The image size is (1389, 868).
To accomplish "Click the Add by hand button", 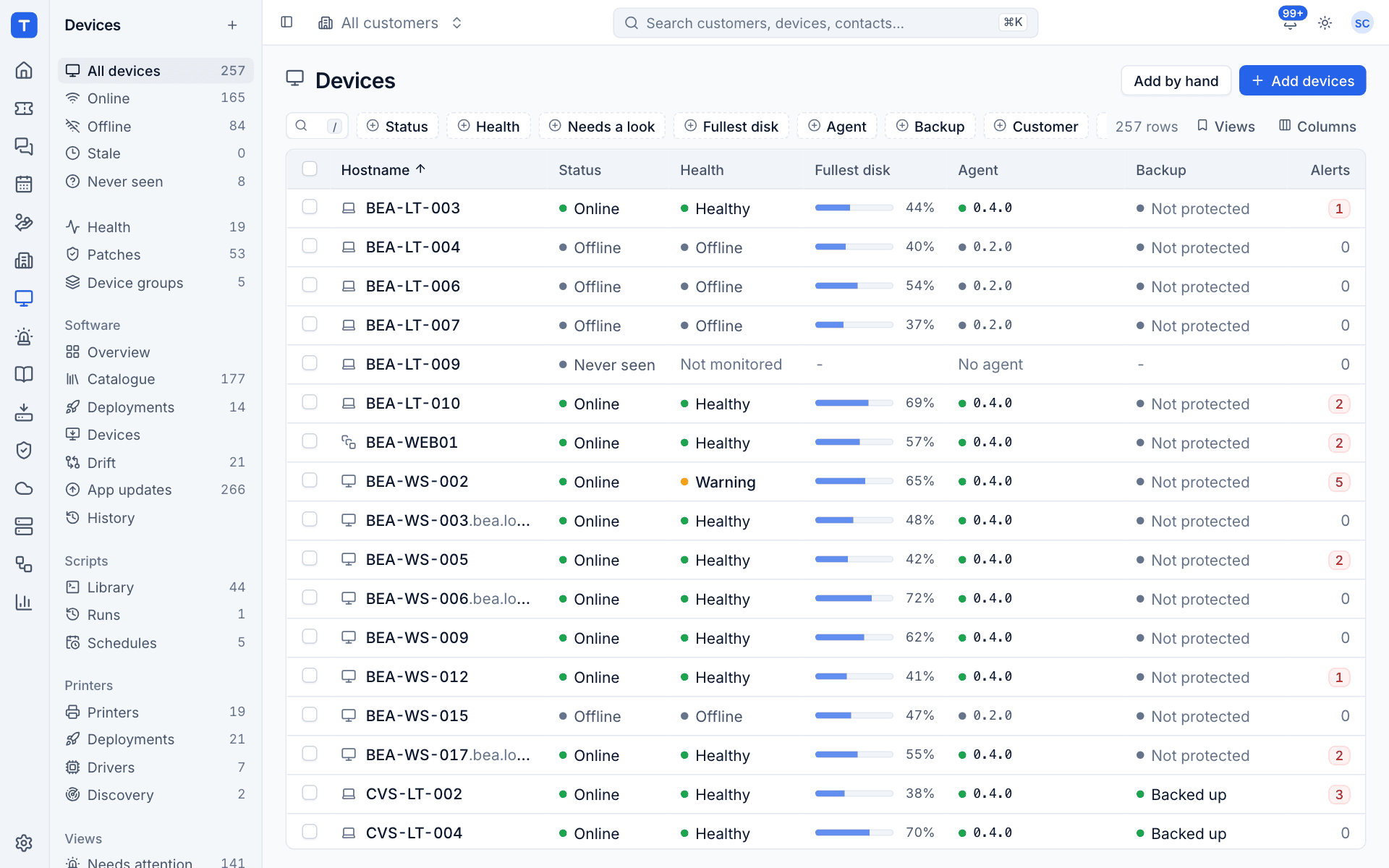I will (x=1176, y=80).
